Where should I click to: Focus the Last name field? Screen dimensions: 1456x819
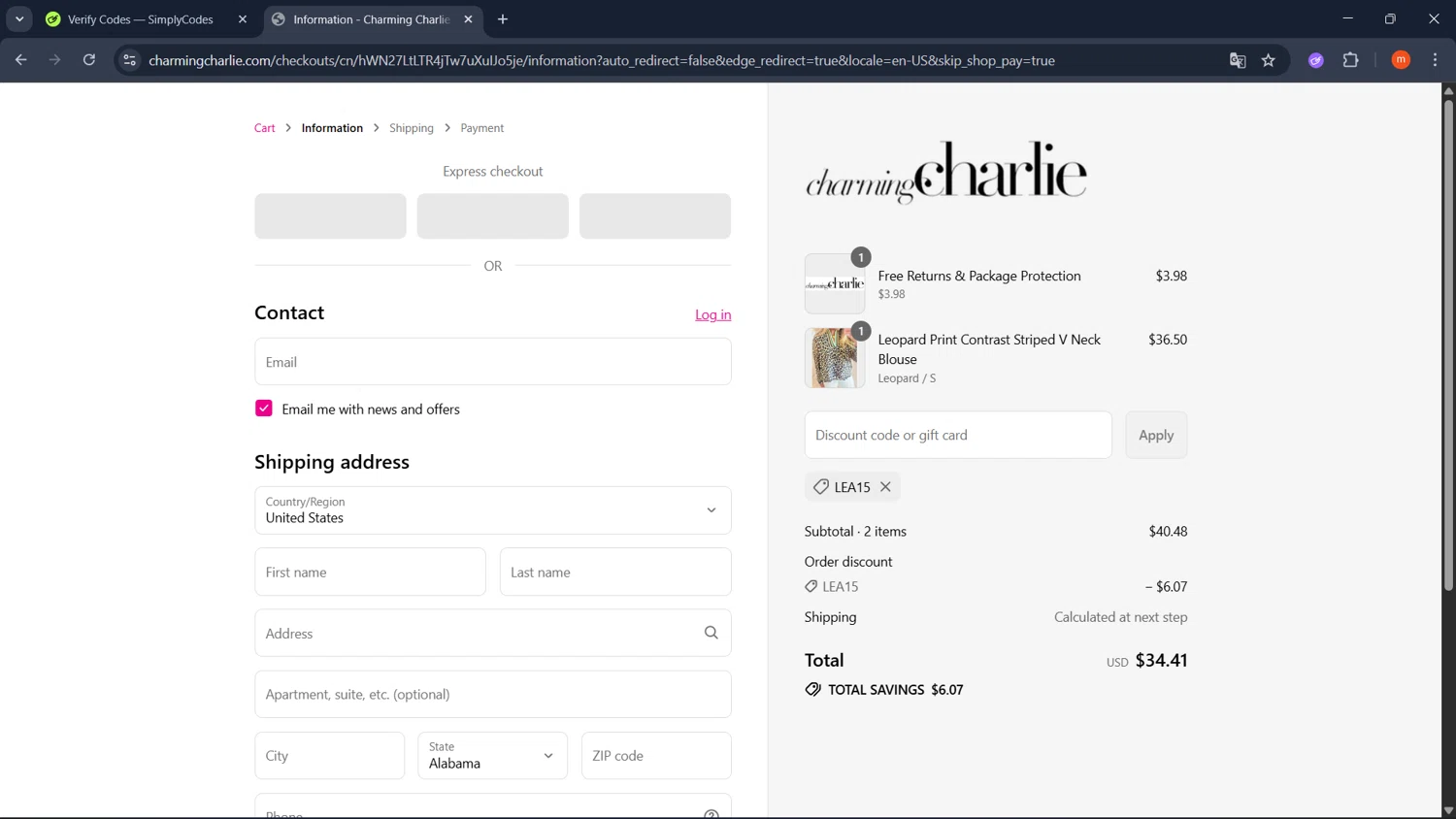[x=615, y=572]
